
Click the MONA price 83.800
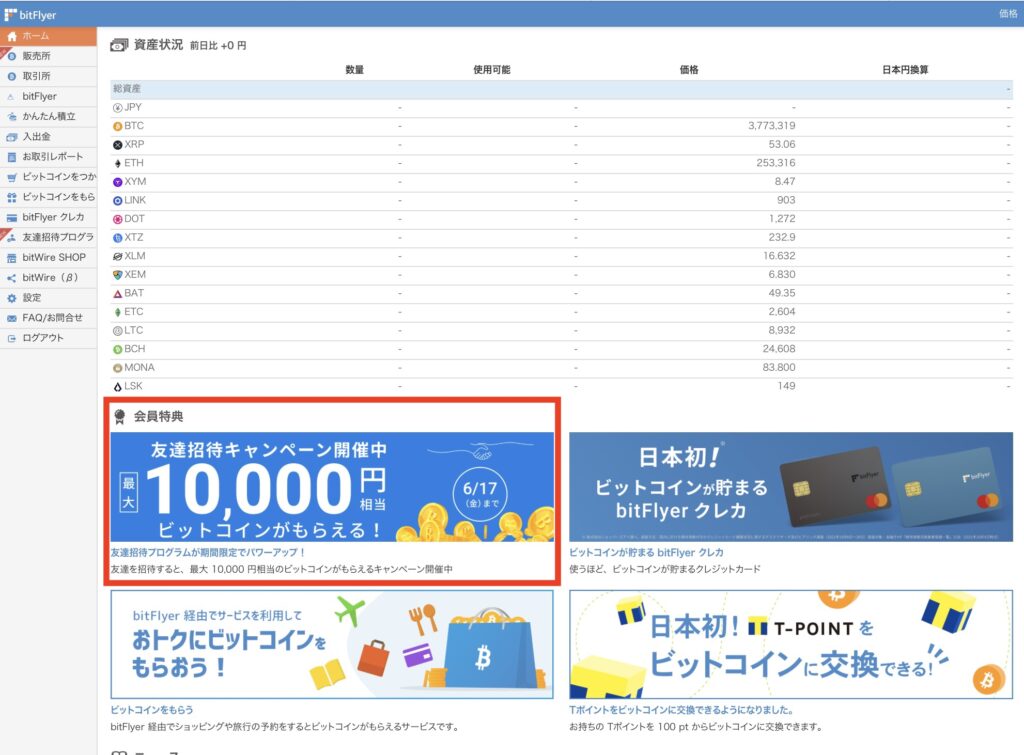(779, 368)
